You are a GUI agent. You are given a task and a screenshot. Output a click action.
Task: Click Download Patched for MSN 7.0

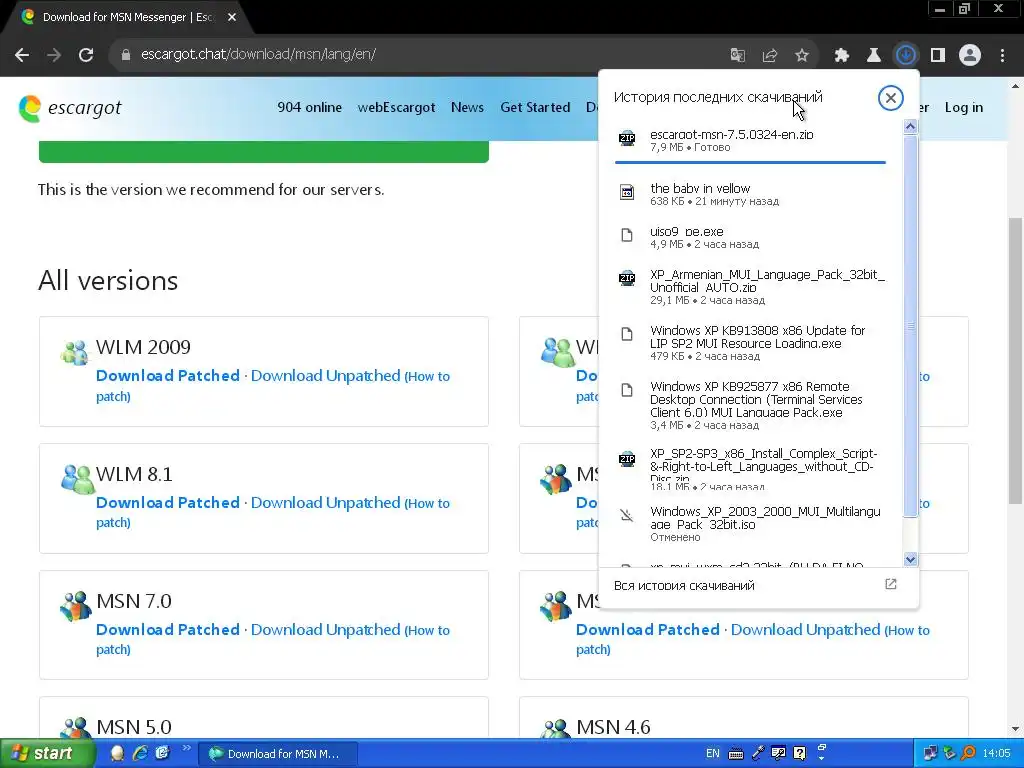(x=168, y=630)
